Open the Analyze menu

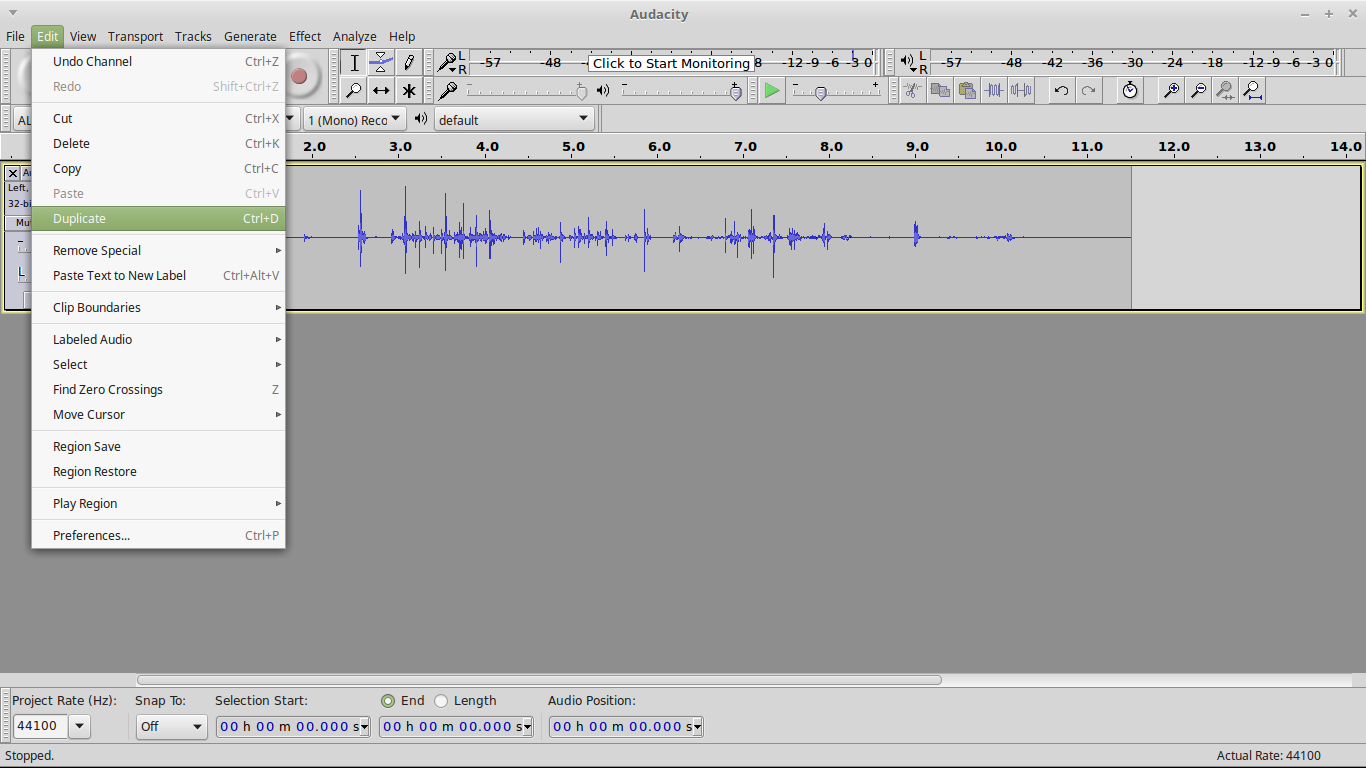(354, 36)
